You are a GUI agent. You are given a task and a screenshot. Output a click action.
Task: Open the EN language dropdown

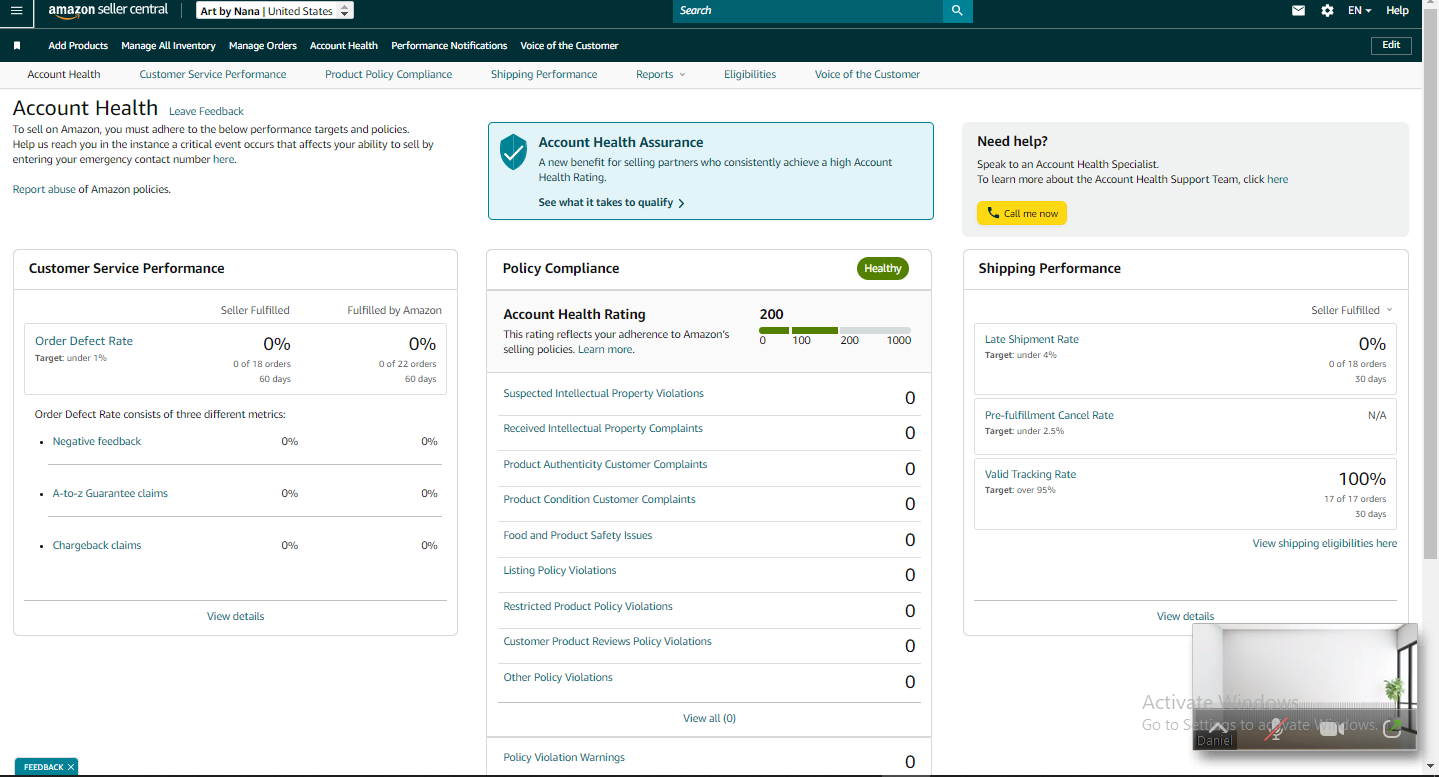tap(1359, 10)
